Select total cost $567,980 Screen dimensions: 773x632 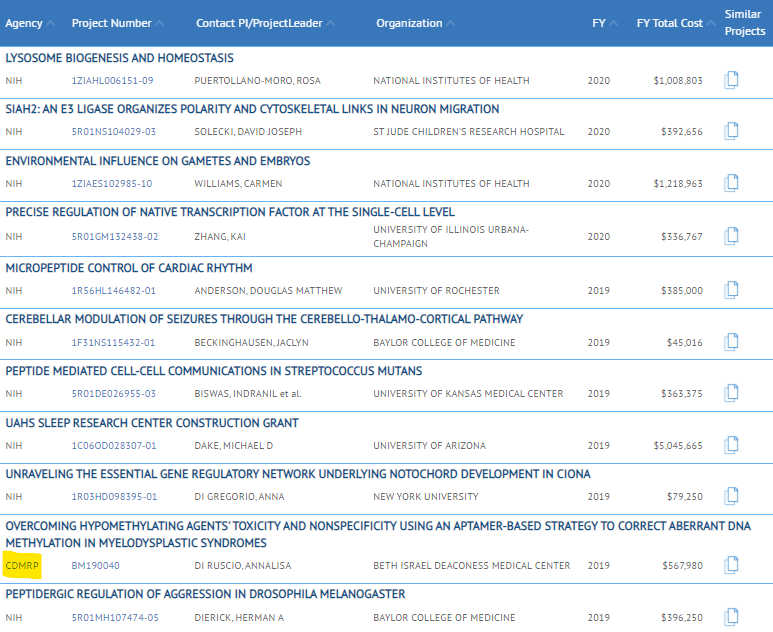(682, 565)
